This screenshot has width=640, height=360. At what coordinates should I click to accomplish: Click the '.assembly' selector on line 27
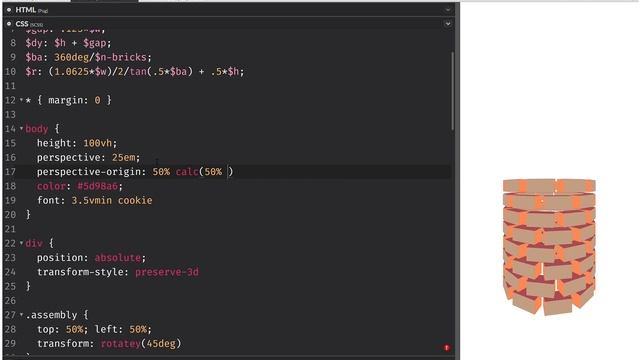(51, 315)
